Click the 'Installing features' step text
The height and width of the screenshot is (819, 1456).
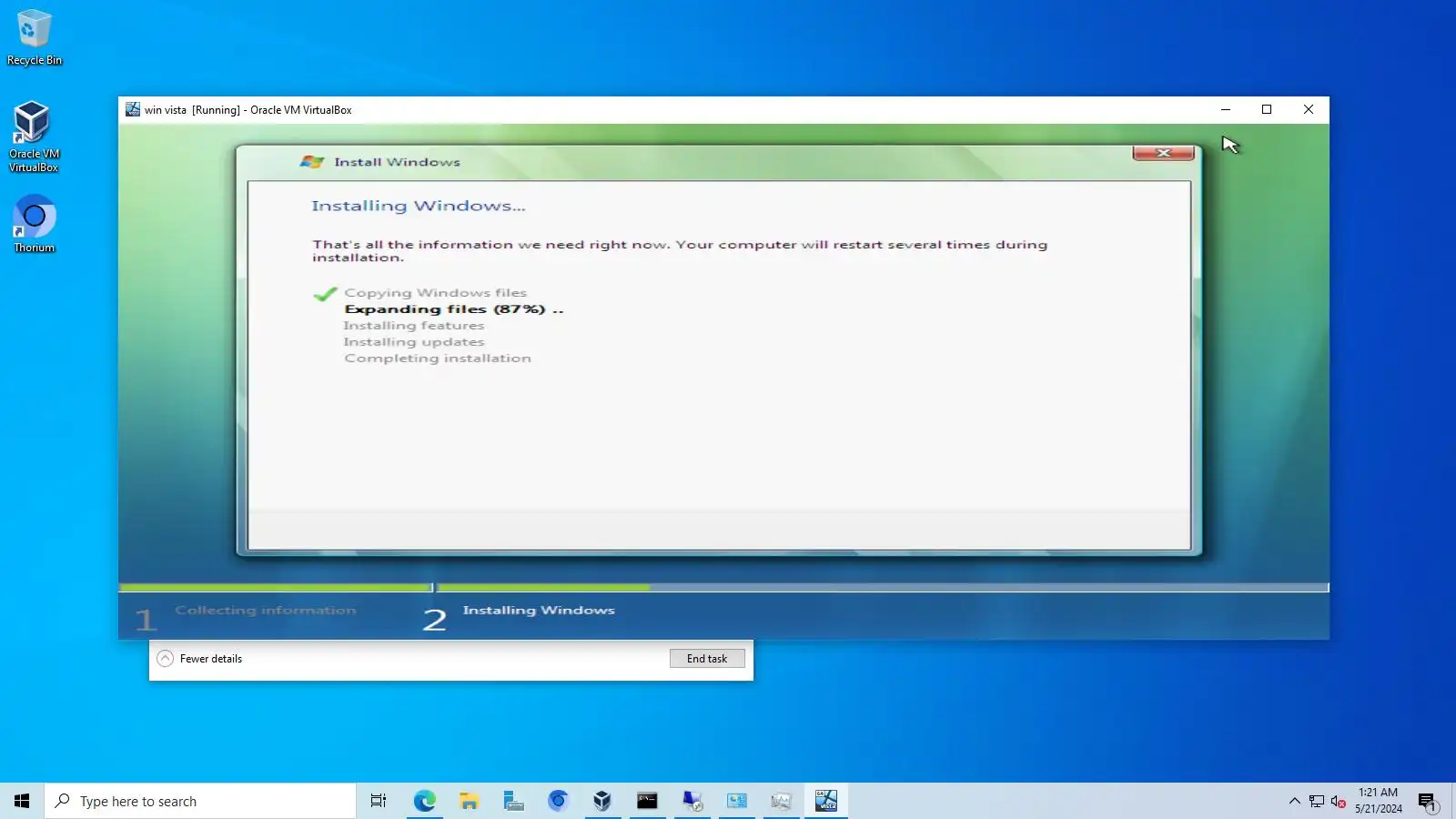pyautogui.click(x=414, y=326)
